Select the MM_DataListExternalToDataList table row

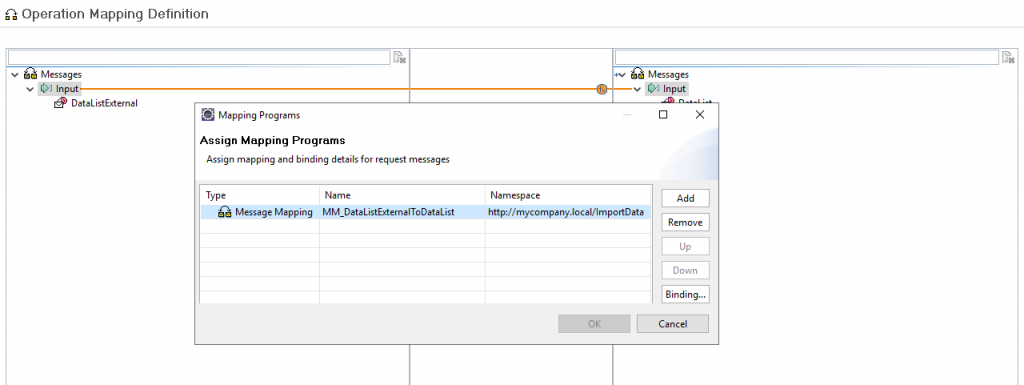point(426,212)
